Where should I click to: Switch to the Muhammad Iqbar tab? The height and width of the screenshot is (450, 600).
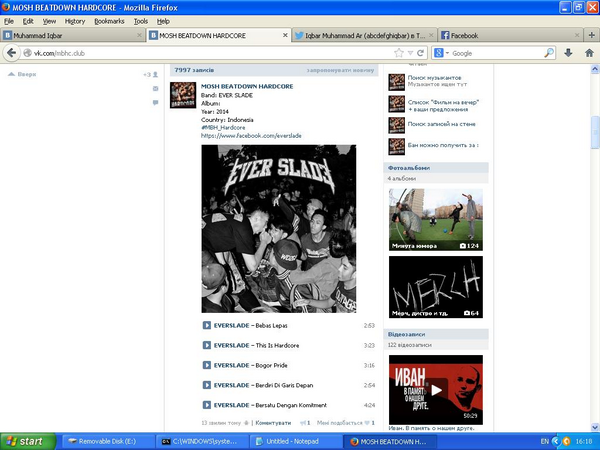click(x=73, y=35)
